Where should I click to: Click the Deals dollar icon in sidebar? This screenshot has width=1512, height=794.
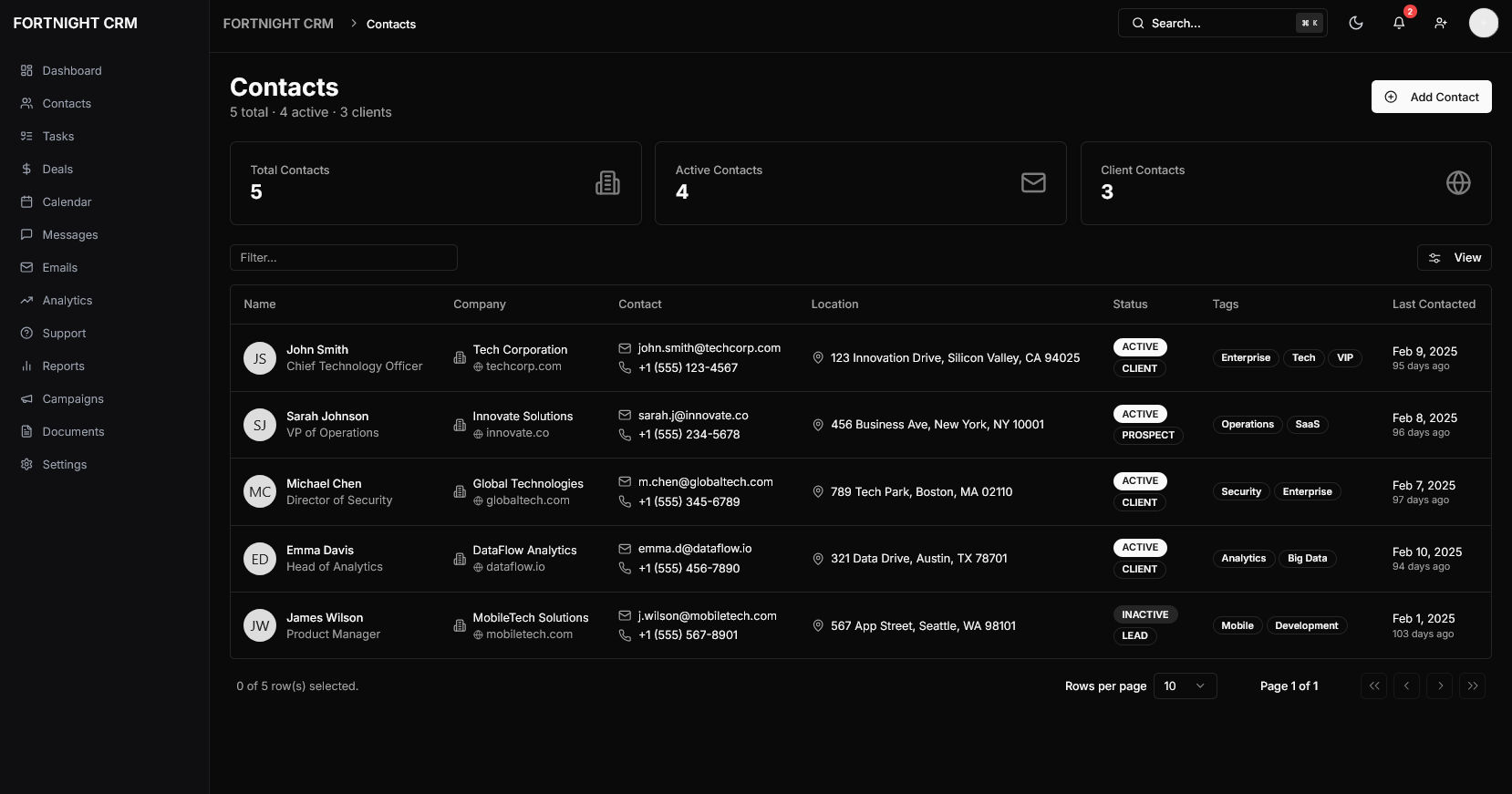coord(26,169)
